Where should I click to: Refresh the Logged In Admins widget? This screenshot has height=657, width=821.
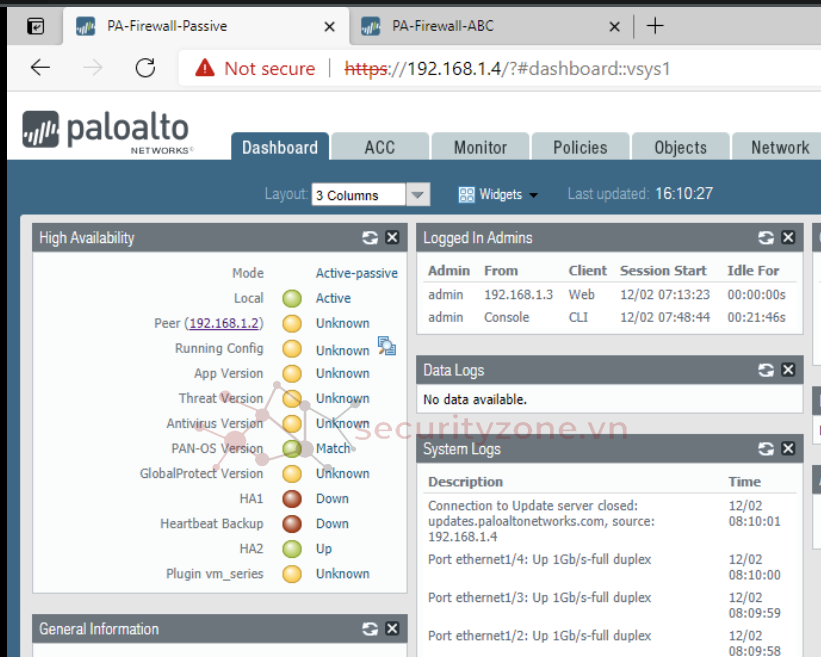point(766,238)
